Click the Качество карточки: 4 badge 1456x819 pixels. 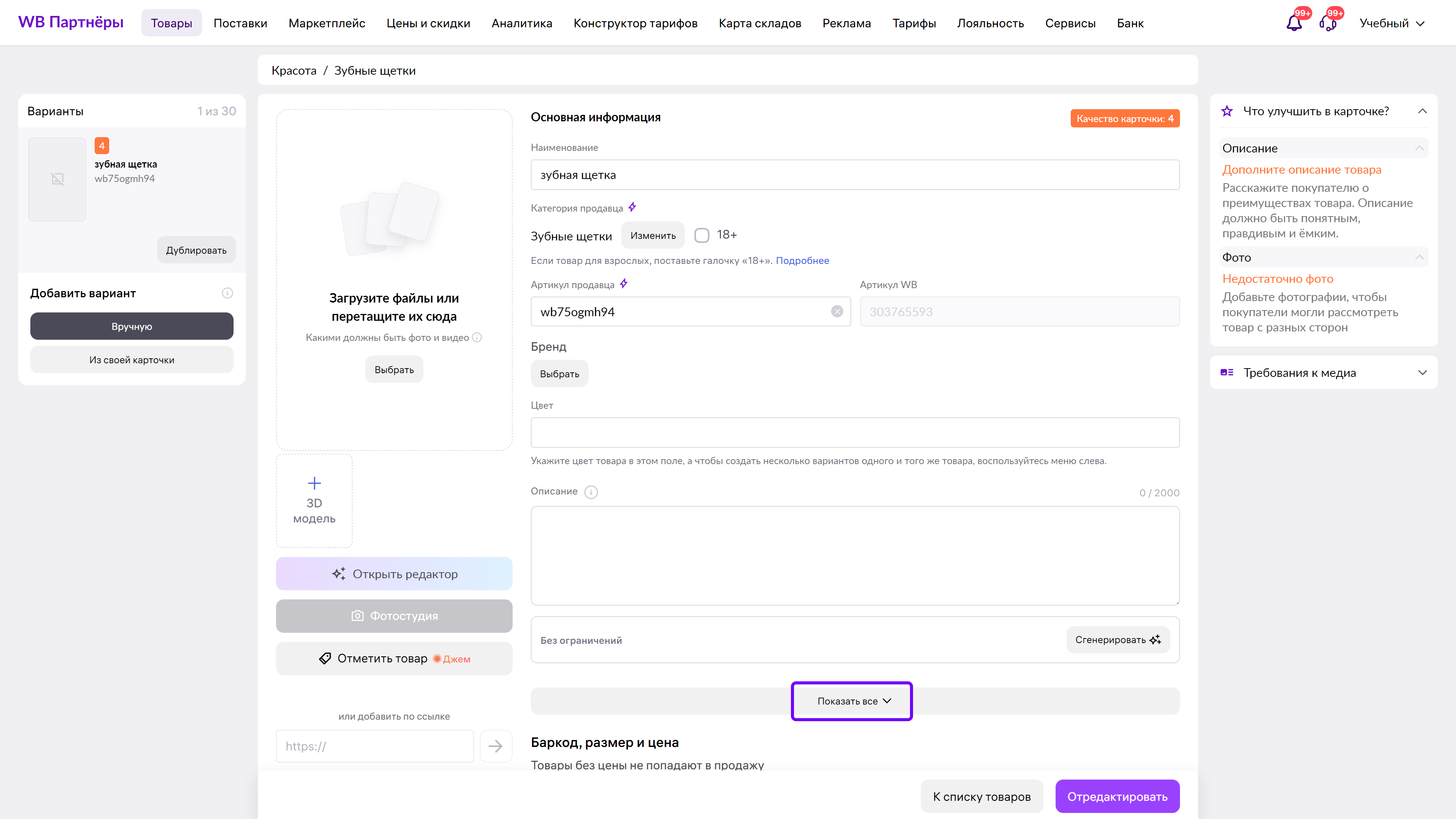coord(1125,118)
